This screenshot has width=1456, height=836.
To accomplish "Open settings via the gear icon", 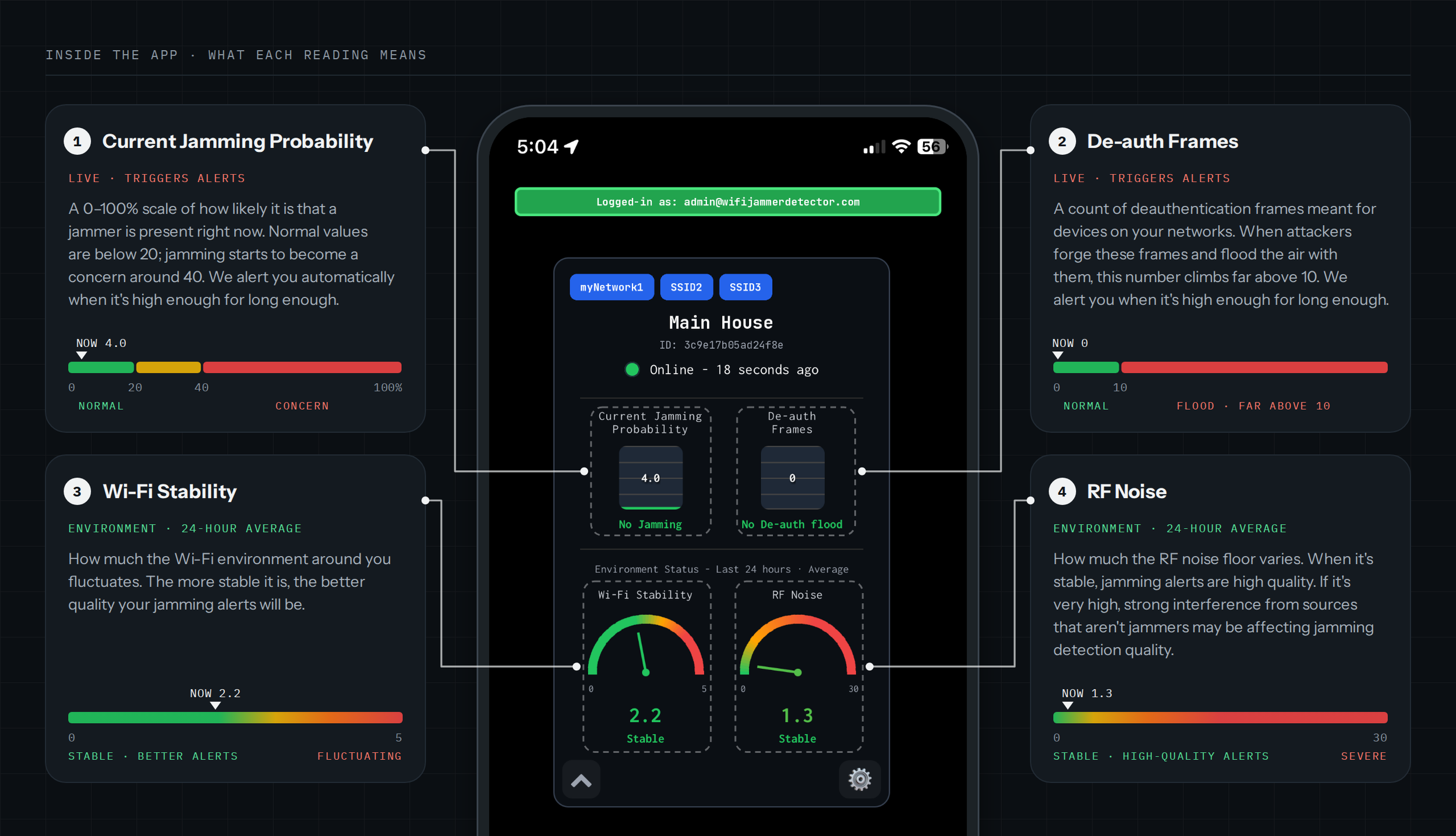I will click(860, 779).
